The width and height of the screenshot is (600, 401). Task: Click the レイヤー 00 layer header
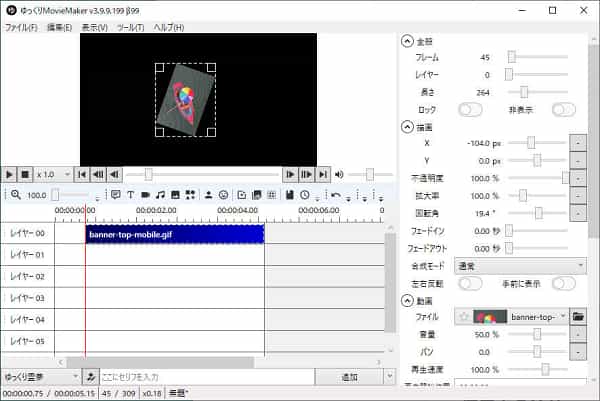coord(27,233)
